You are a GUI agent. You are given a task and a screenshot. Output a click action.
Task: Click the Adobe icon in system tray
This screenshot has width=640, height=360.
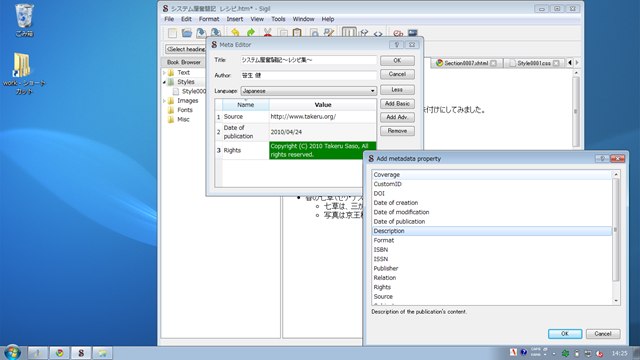pos(513,352)
